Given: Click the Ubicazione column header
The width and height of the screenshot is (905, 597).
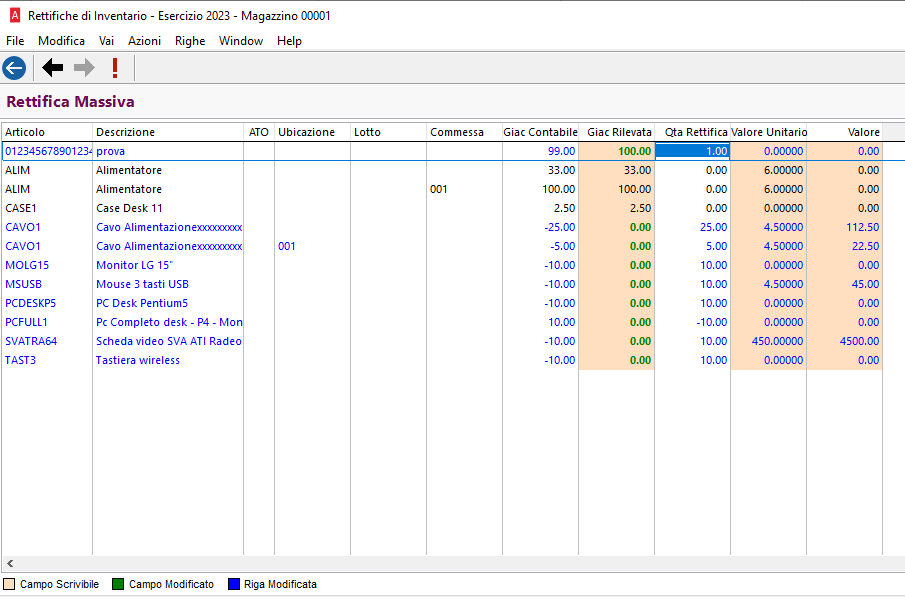Looking at the screenshot, I should click(312, 132).
